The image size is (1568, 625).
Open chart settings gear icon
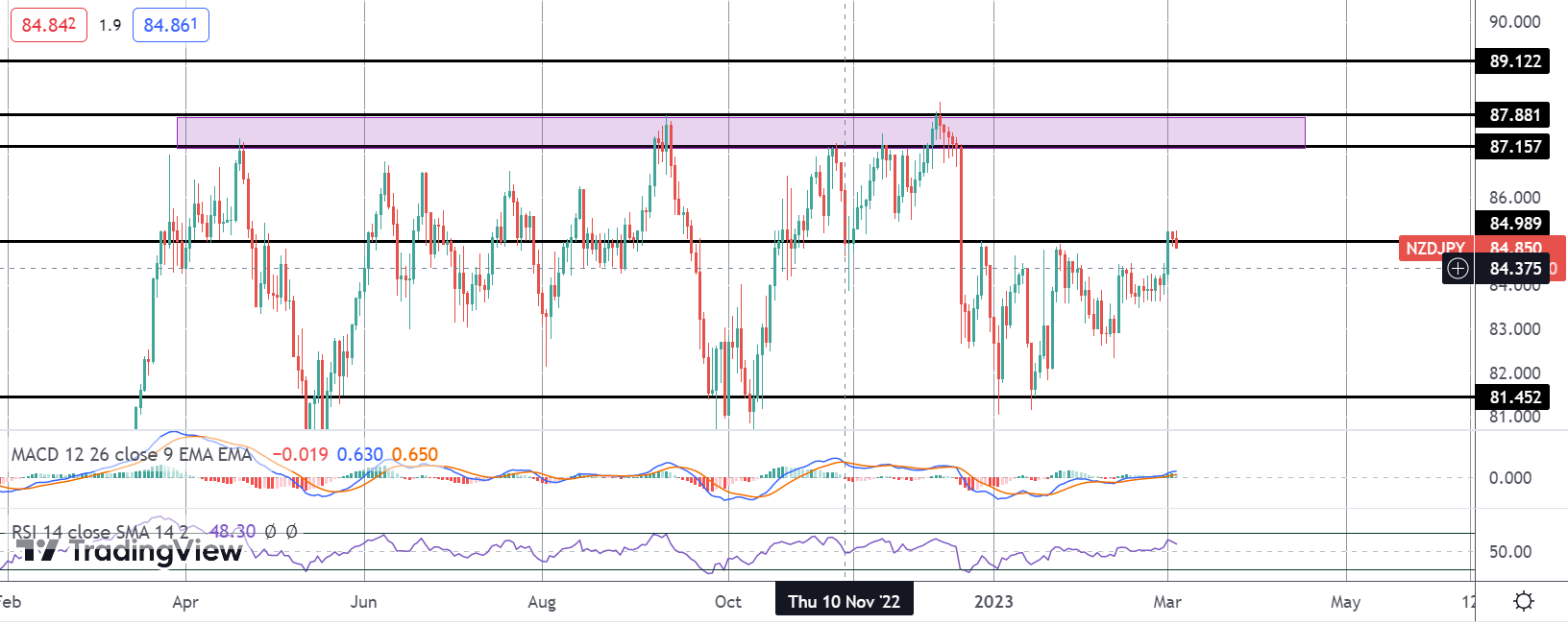click(1523, 602)
